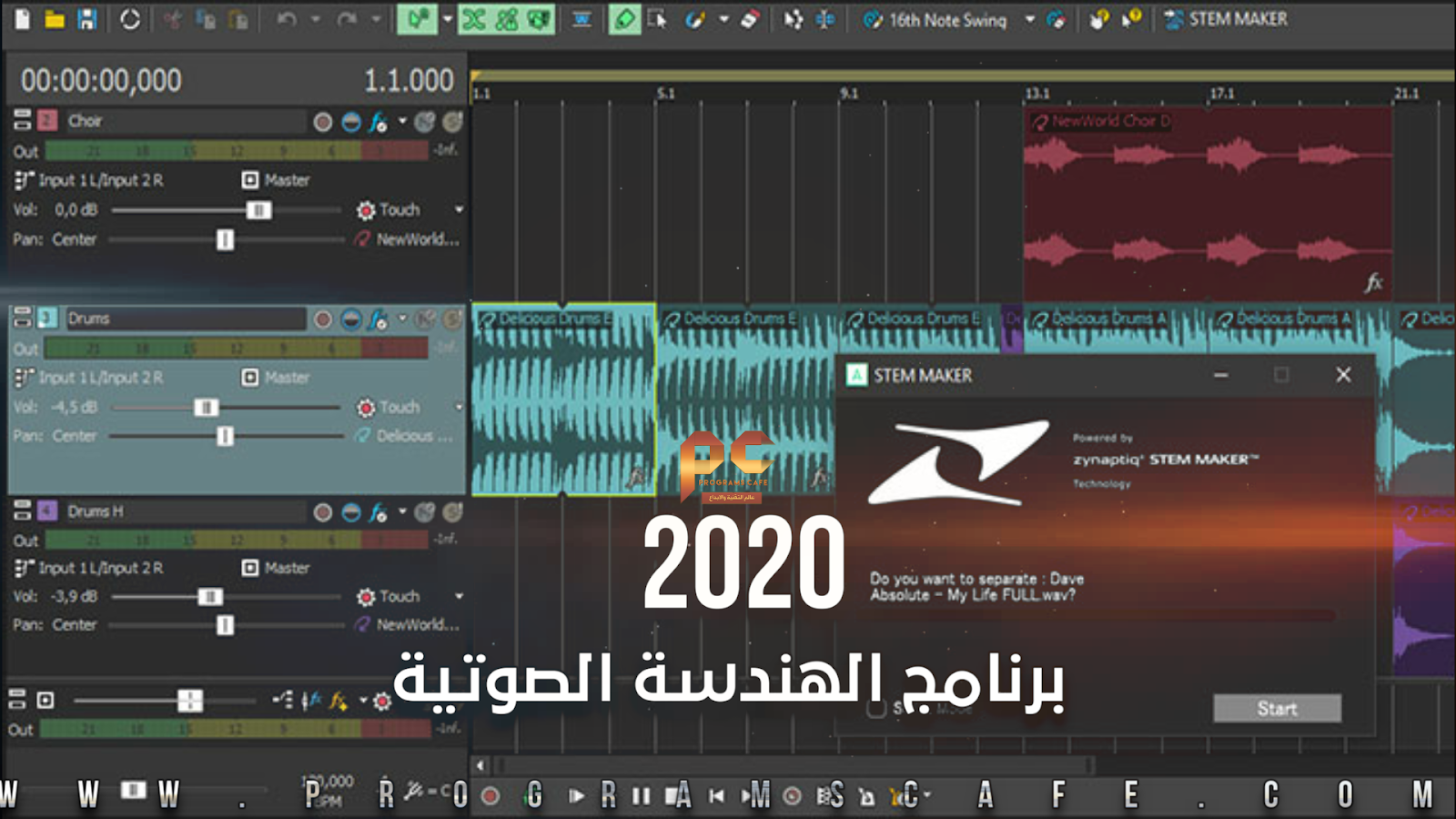Image resolution: width=1456 pixels, height=819 pixels.
Task: Click the Choir track name field
Action: coord(185,121)
